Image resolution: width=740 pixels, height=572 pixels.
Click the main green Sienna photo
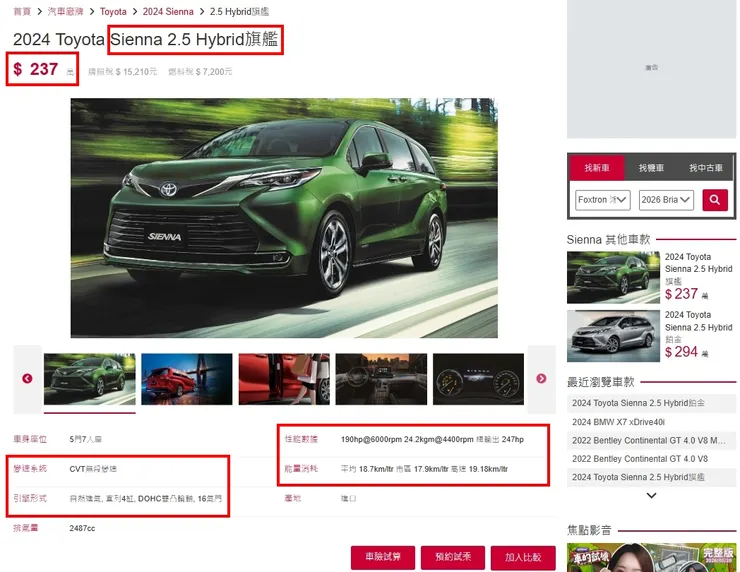[x=284, y=218]
